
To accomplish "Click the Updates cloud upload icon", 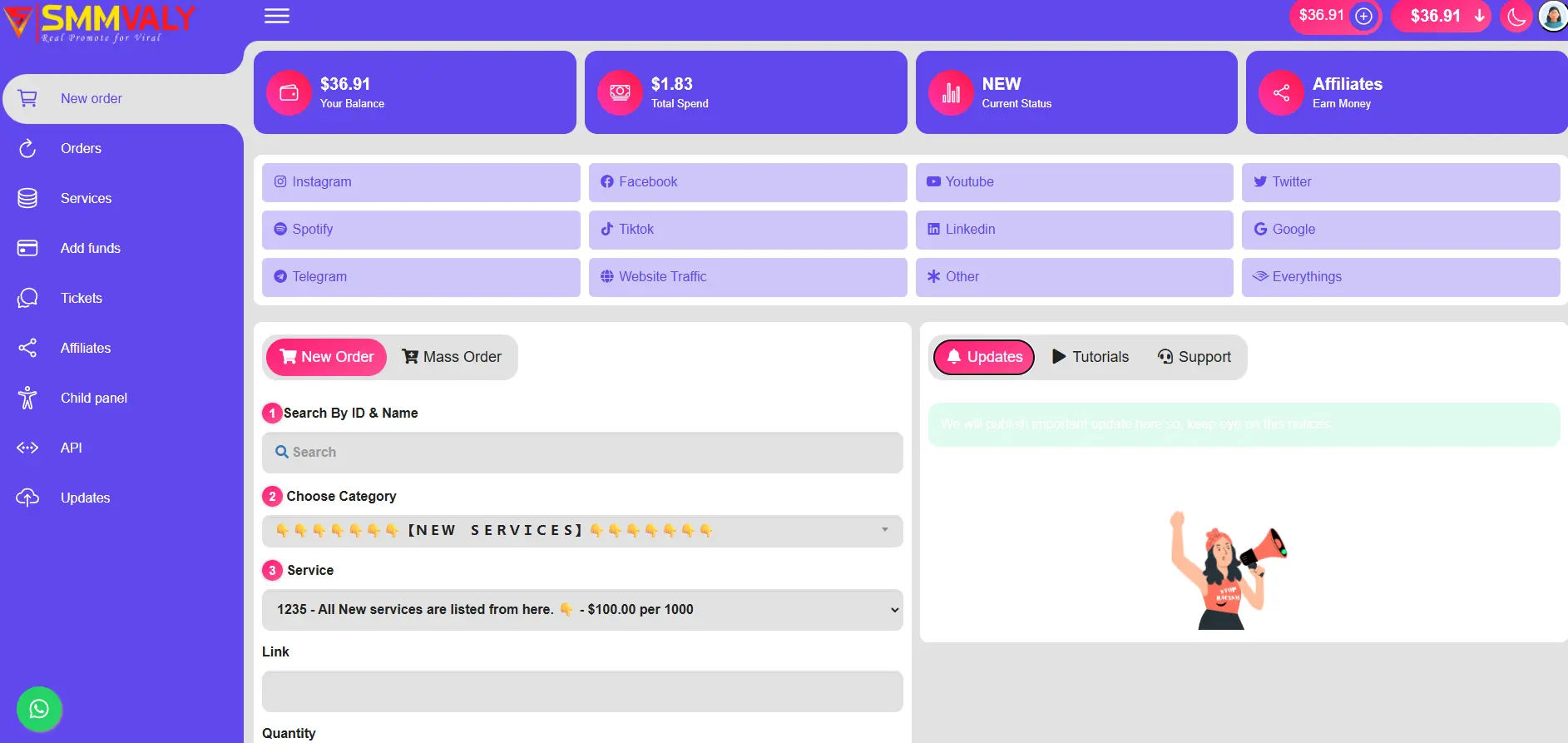I will click(x=27, y=498).
